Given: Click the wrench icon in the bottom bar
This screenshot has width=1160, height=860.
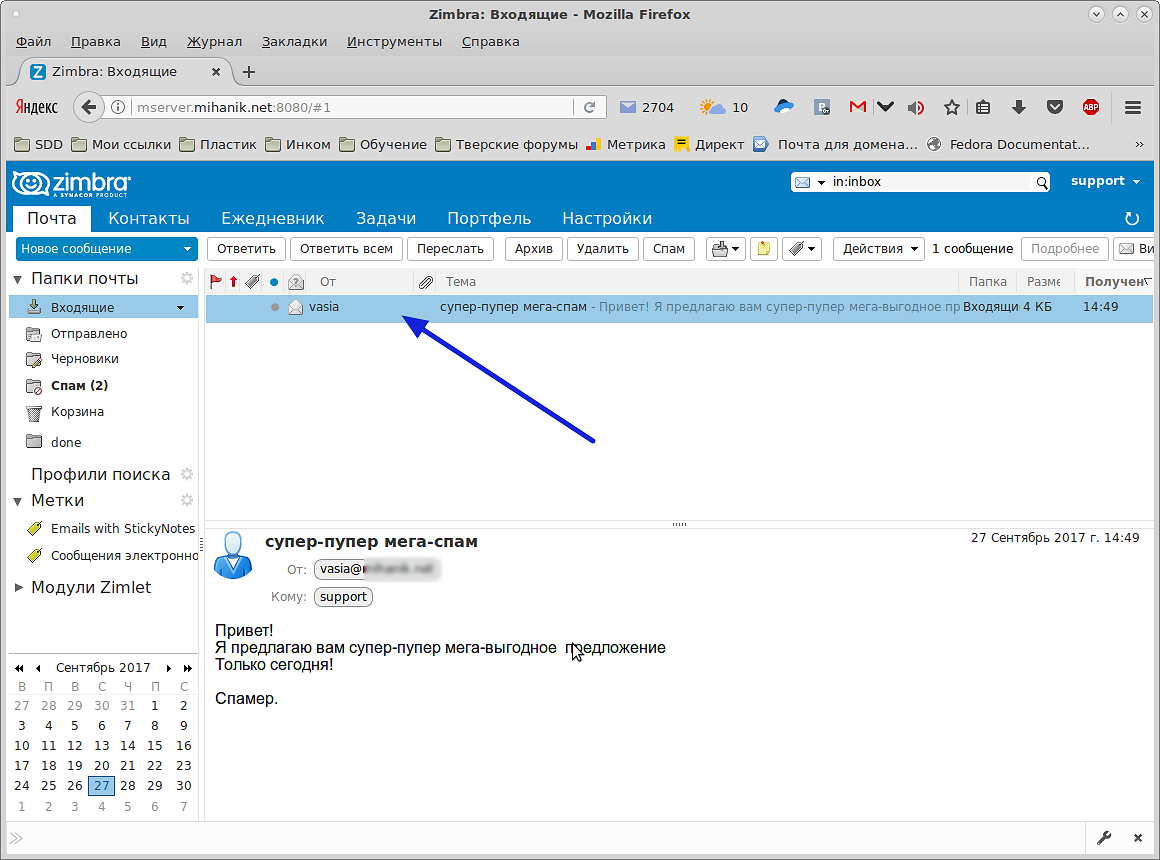Looking at the screenshot, I should click(1104, 838).
